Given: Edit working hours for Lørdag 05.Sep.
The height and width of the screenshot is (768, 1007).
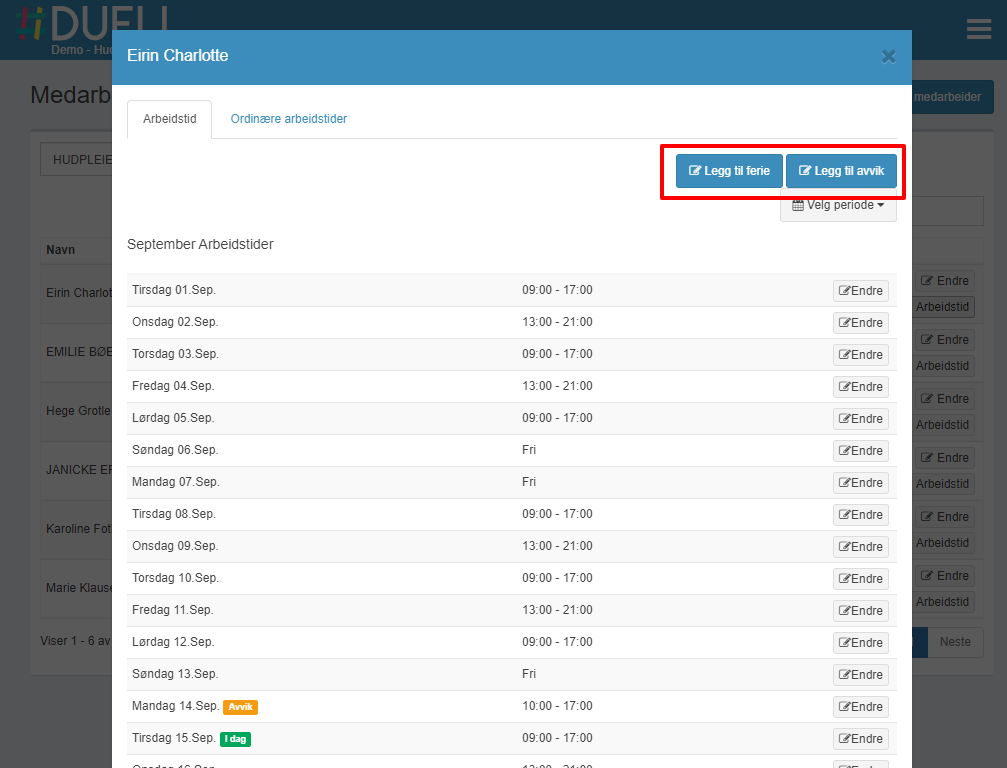Looking at the screenshot, I should (861, 419).
